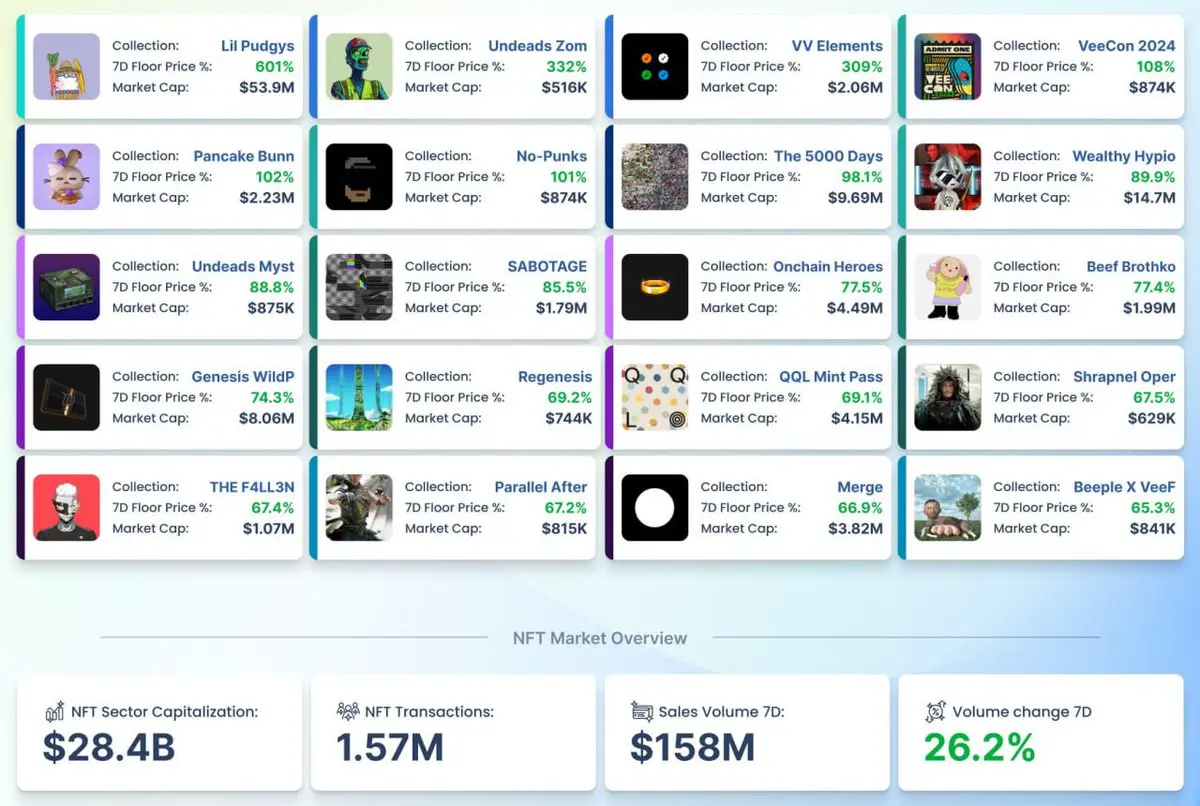Click the Pancake Bunn bunny avatar

pyautogui.click(x=66, y=177)
